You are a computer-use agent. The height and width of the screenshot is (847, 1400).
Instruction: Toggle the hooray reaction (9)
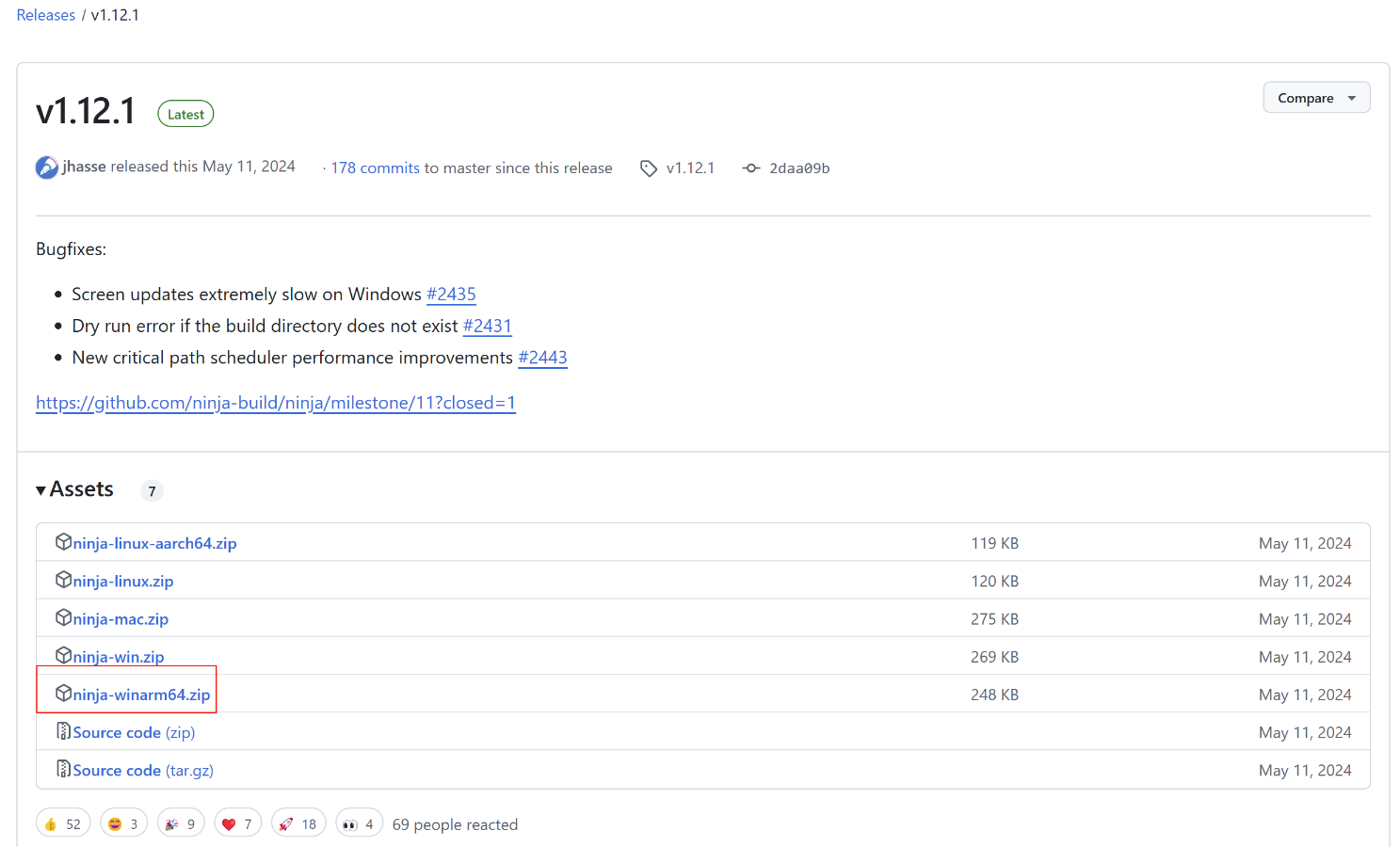(x=181, y=823)
